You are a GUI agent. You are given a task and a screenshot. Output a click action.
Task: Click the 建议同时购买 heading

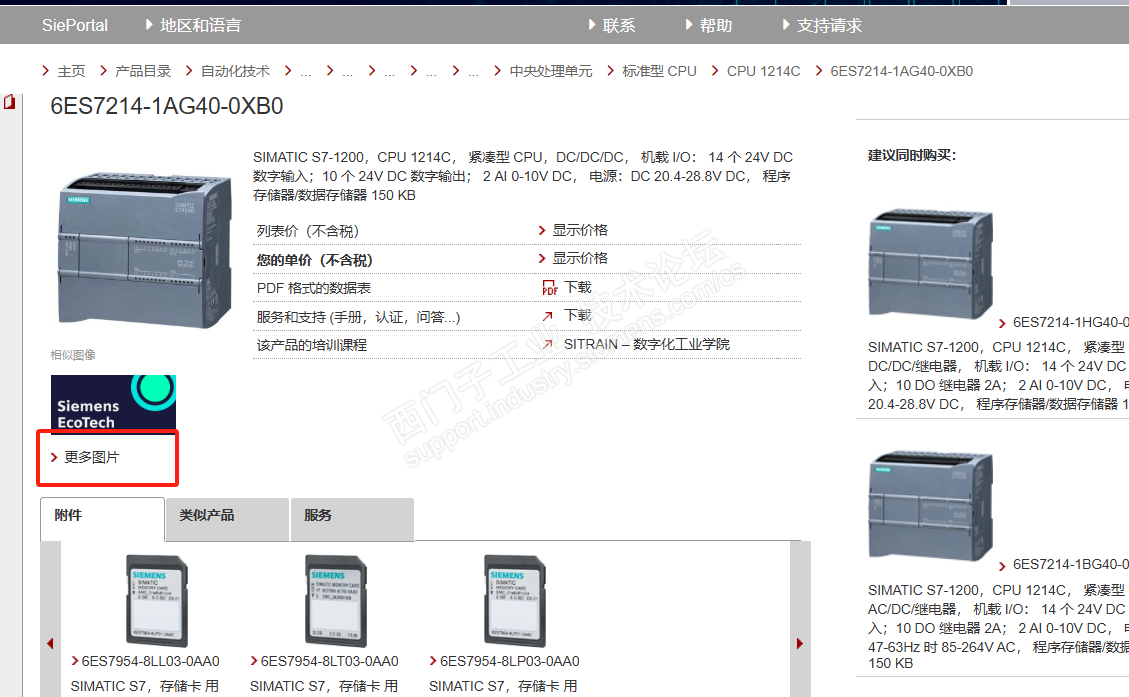pos(912,156)
